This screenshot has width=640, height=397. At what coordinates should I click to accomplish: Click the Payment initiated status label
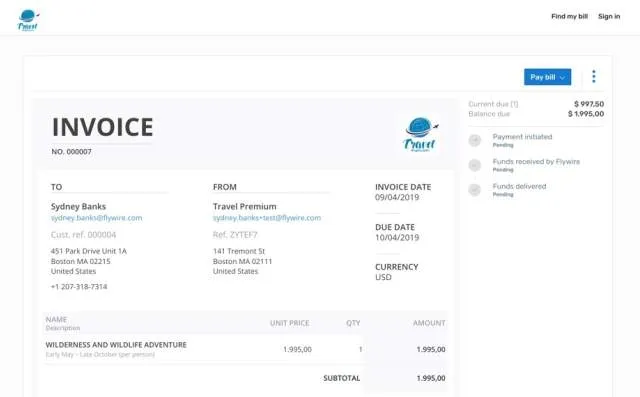tap(522, 137)
